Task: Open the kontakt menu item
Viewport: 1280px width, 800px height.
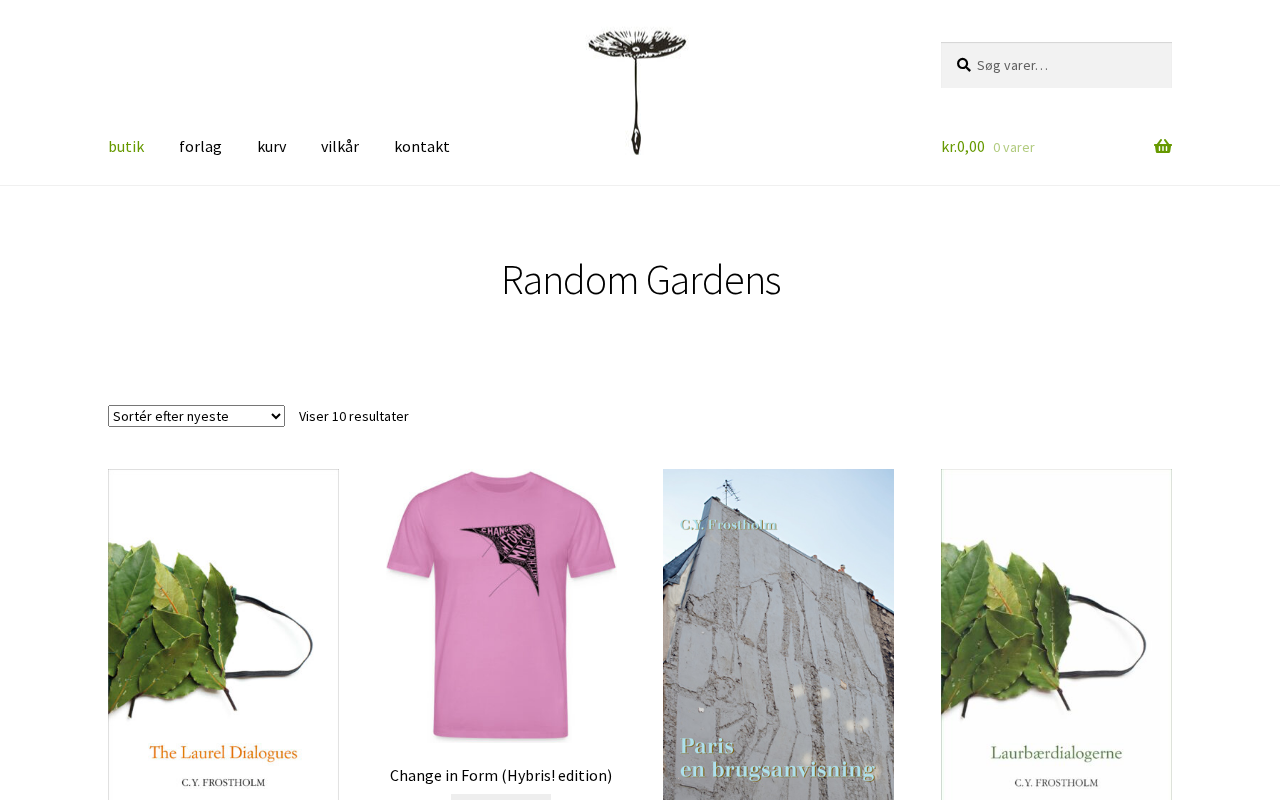Action: [x=422, y=146]
